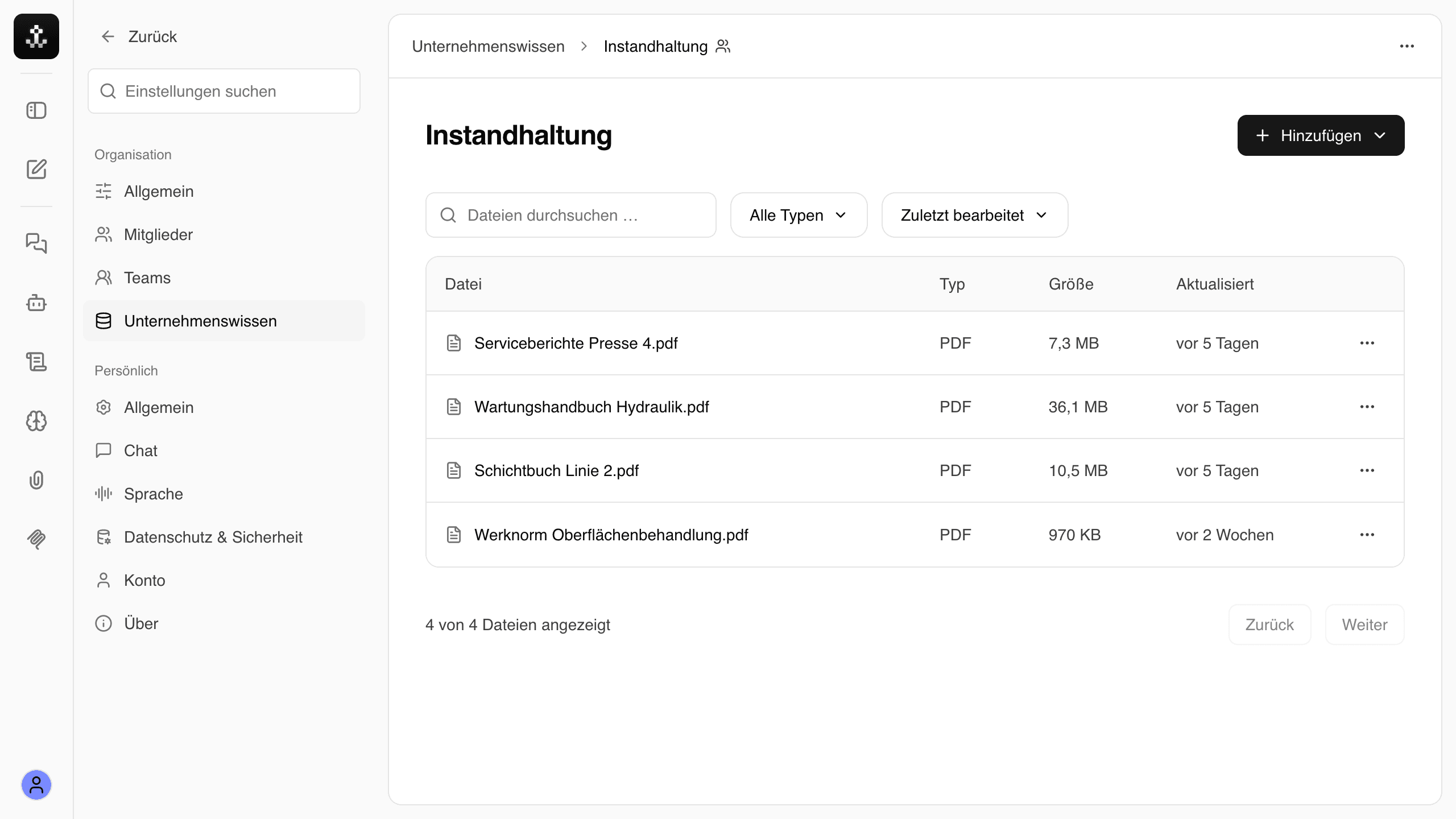Open the Teams settings page
Image resolution: width=1456 pixels, height=819 pixels.
(x=224, y=278)
